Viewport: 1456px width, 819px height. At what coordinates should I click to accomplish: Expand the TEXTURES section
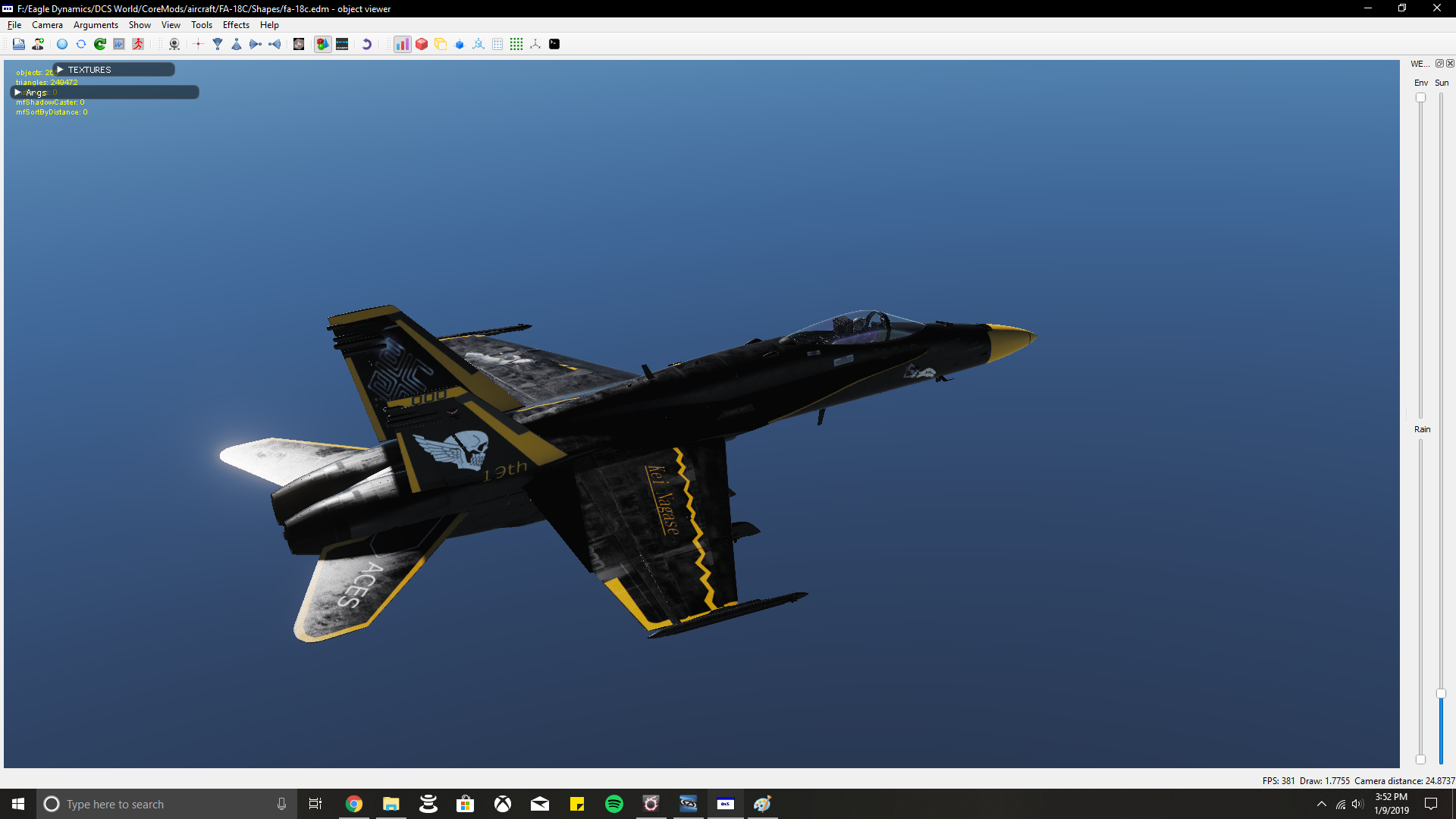click(60, 70)
